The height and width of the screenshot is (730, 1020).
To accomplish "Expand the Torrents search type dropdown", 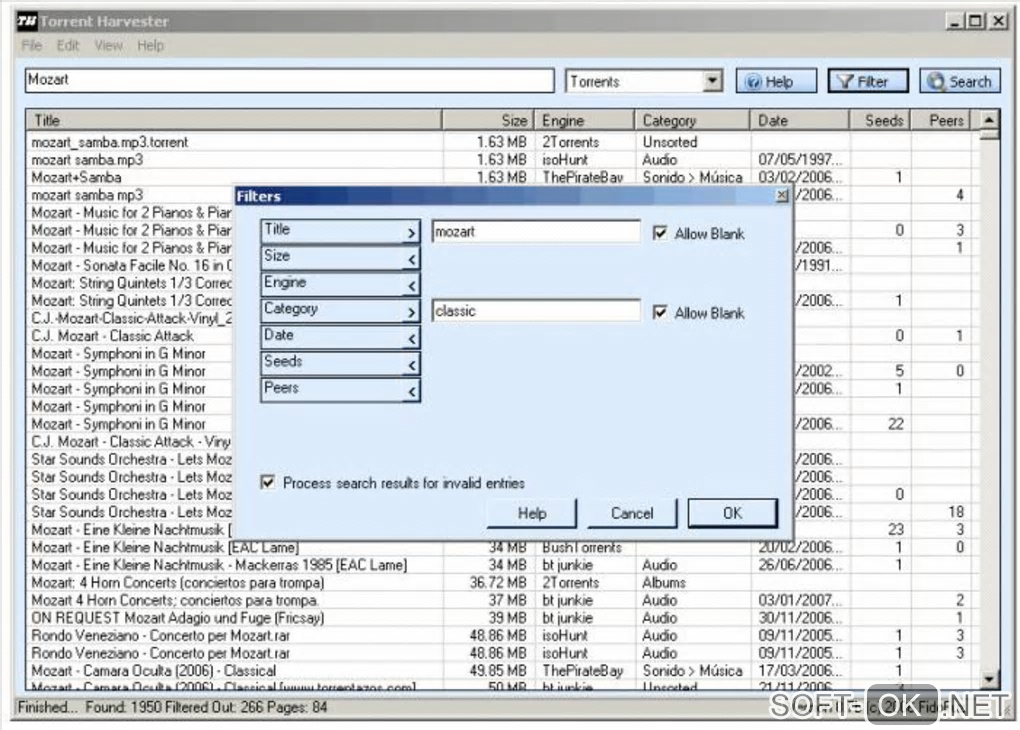I will click(712, 81).
